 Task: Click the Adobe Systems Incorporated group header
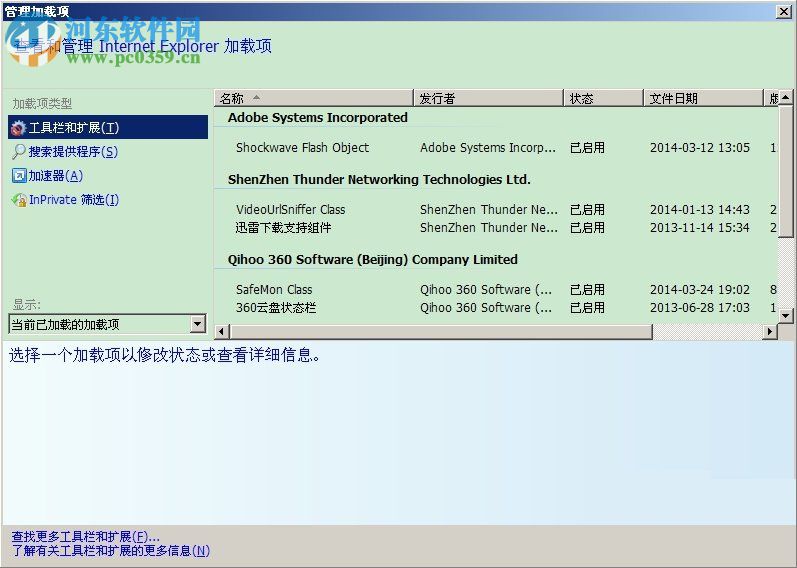click(x=318, y=117)
